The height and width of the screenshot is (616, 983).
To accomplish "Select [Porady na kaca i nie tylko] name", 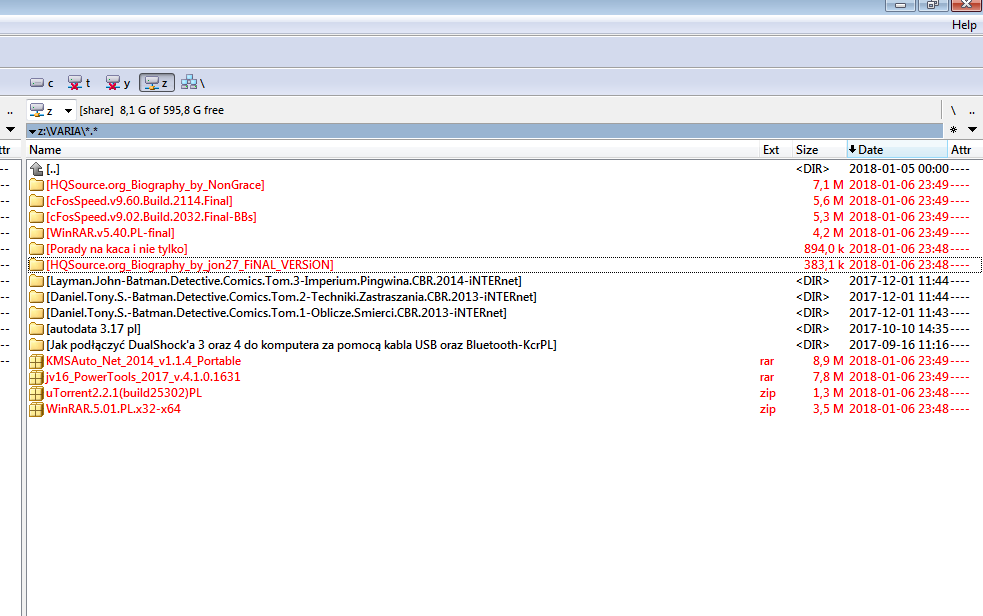I will (x=117, y=249).
